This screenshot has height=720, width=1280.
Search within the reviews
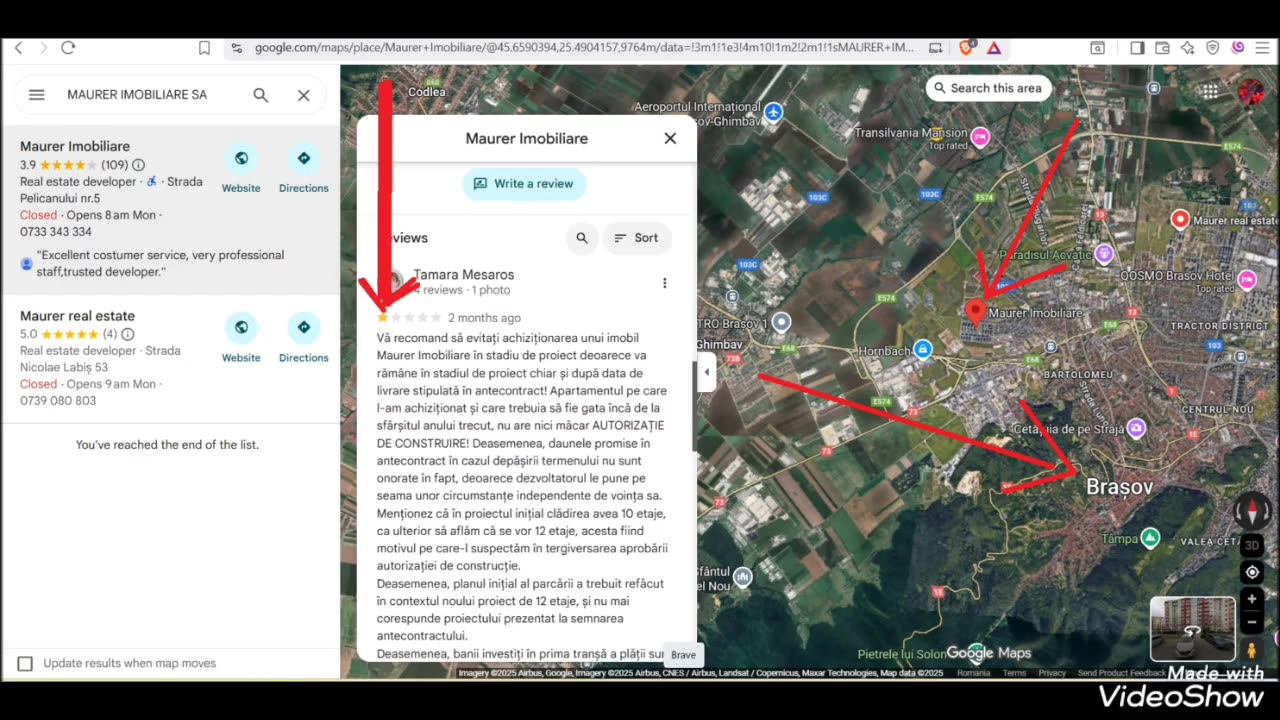[x=582, y=238]
